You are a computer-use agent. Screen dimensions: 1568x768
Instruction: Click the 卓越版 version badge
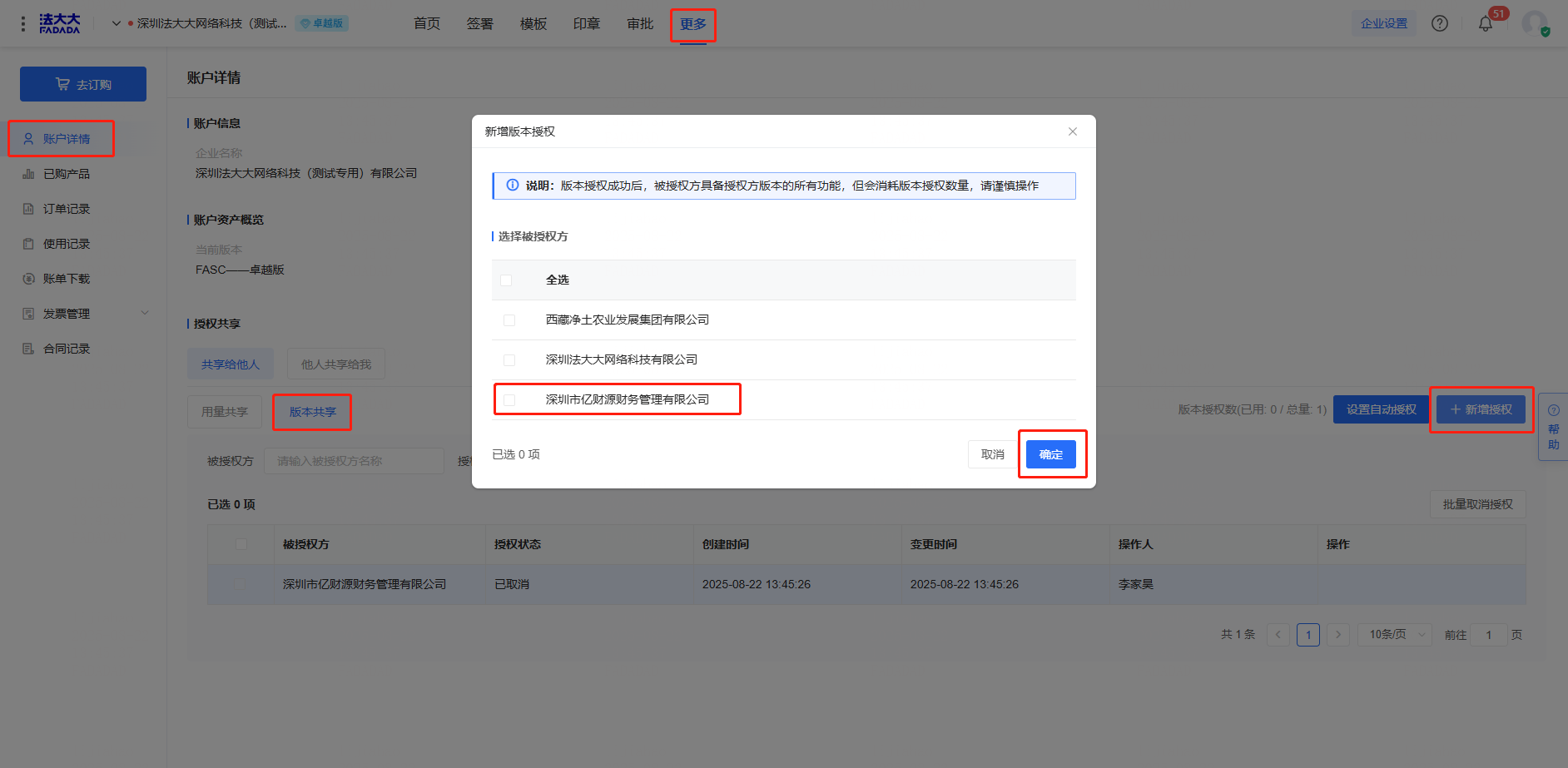pos(322,23)
